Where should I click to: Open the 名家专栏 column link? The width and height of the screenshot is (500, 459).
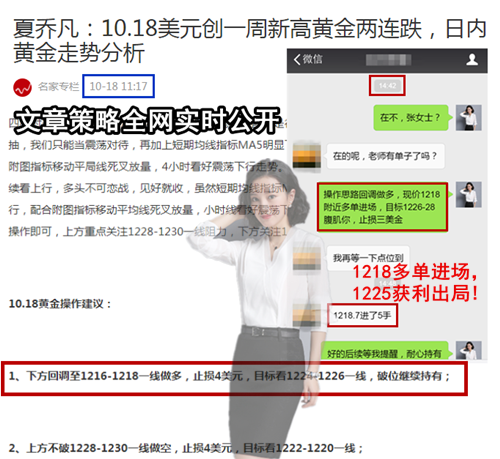[x=58, y=87]
